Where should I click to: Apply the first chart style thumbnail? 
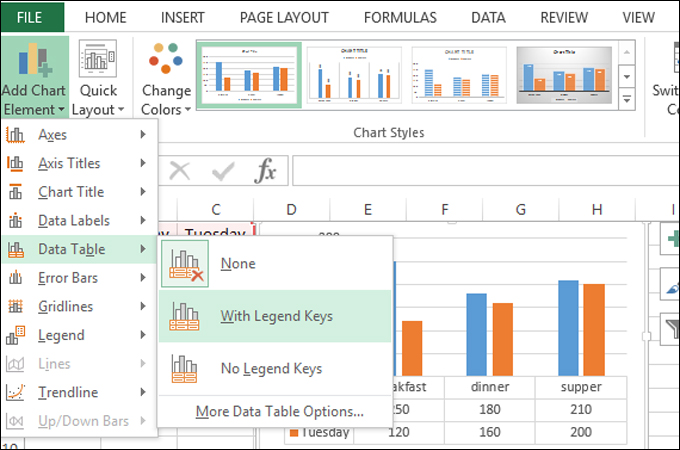point(249,75)
